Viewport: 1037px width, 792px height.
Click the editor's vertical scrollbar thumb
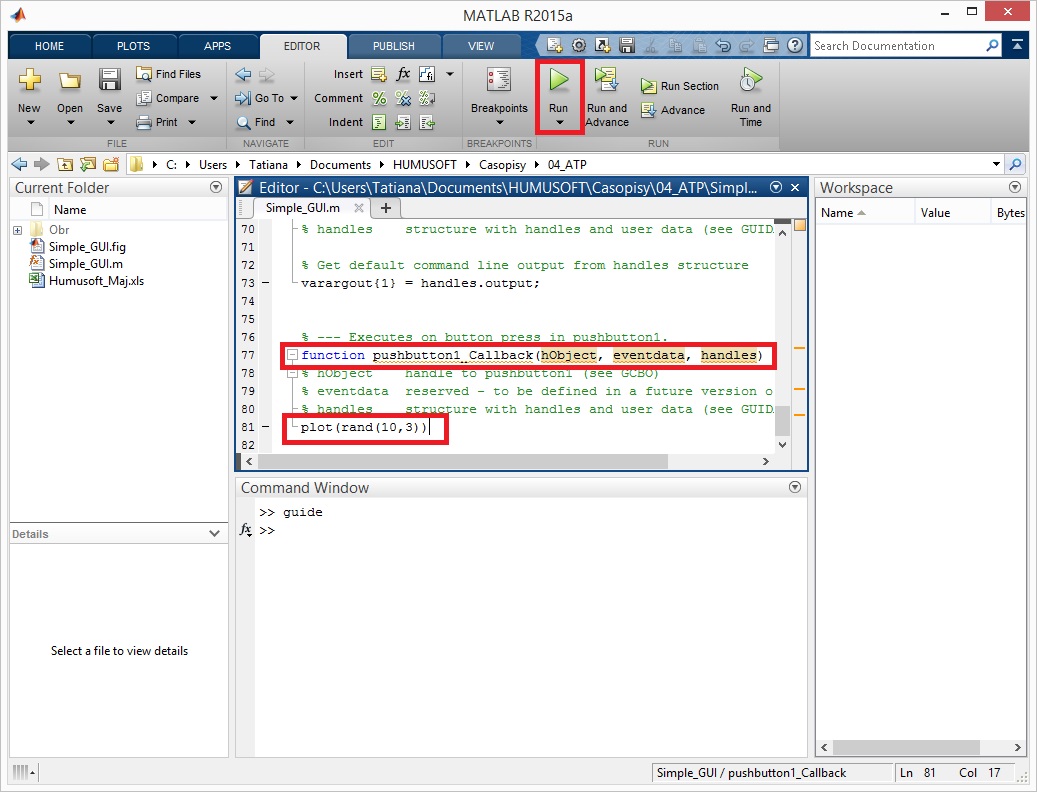(x=782, y=421)
